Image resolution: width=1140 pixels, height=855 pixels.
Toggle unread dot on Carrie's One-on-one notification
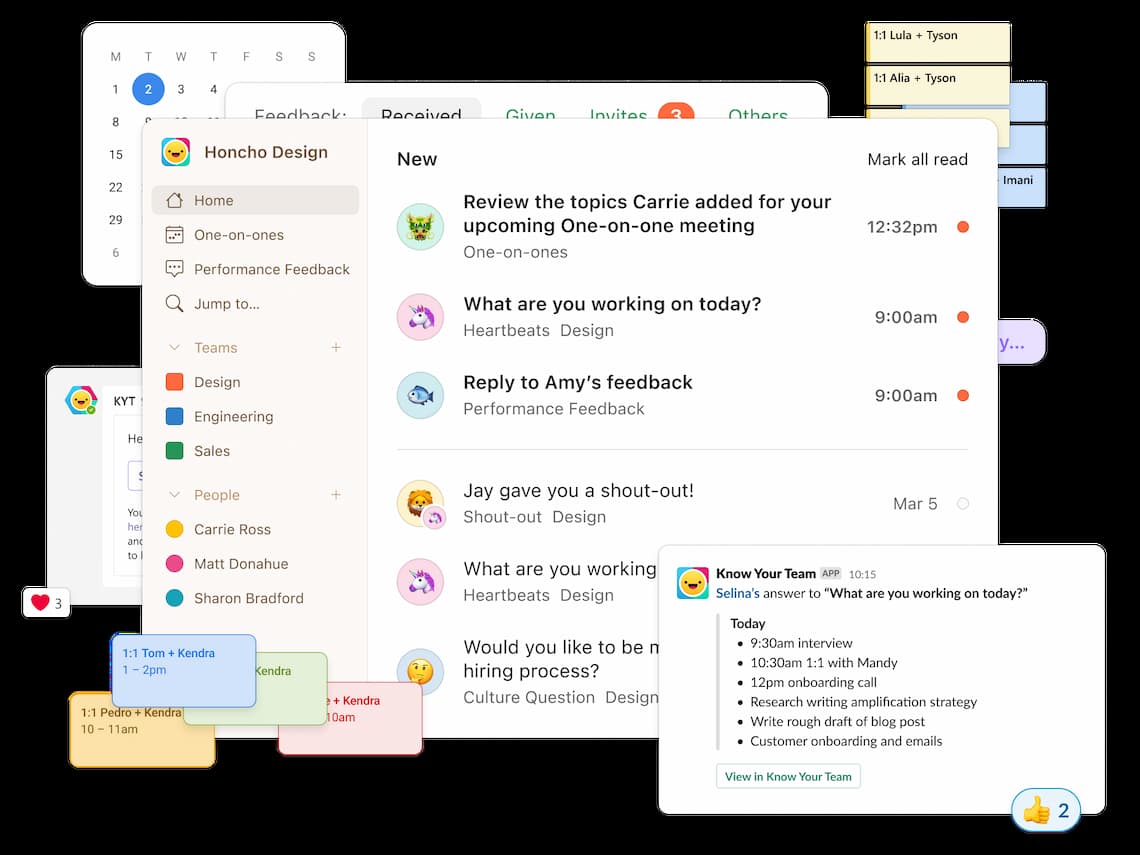coord(963,227)
